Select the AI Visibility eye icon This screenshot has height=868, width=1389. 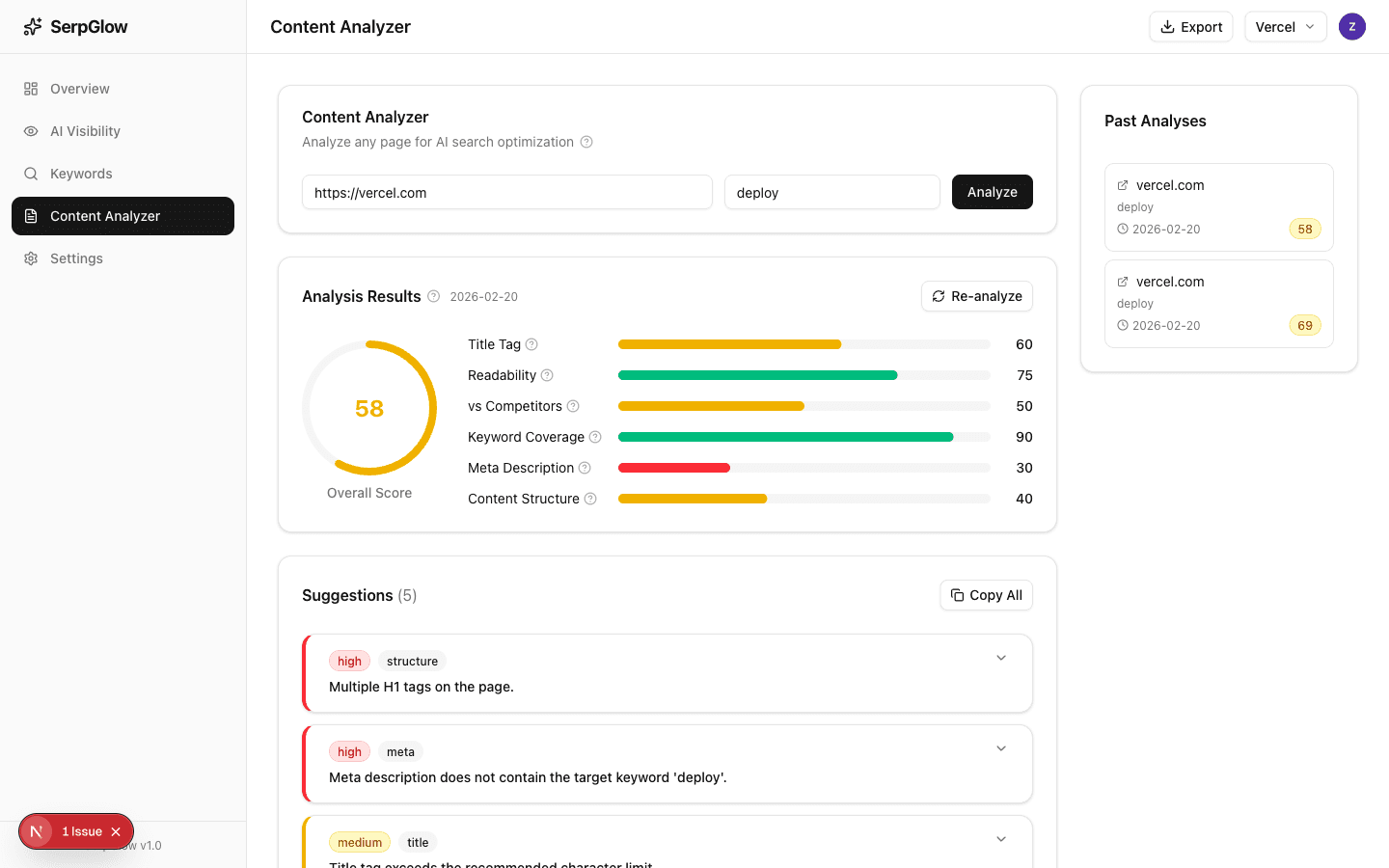click(x=30, y=131)
